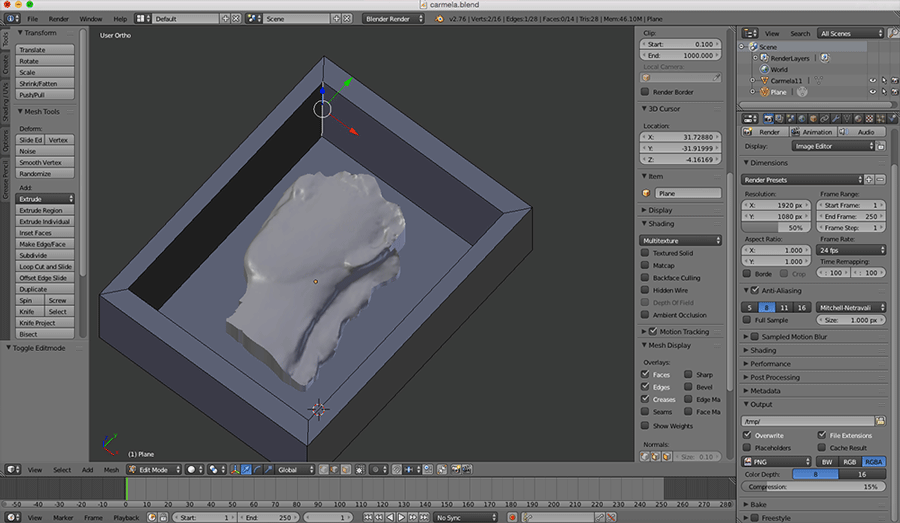The image size is (900, 523).
Task: Click the Blender logo in info header
Action: coord(440,18)
